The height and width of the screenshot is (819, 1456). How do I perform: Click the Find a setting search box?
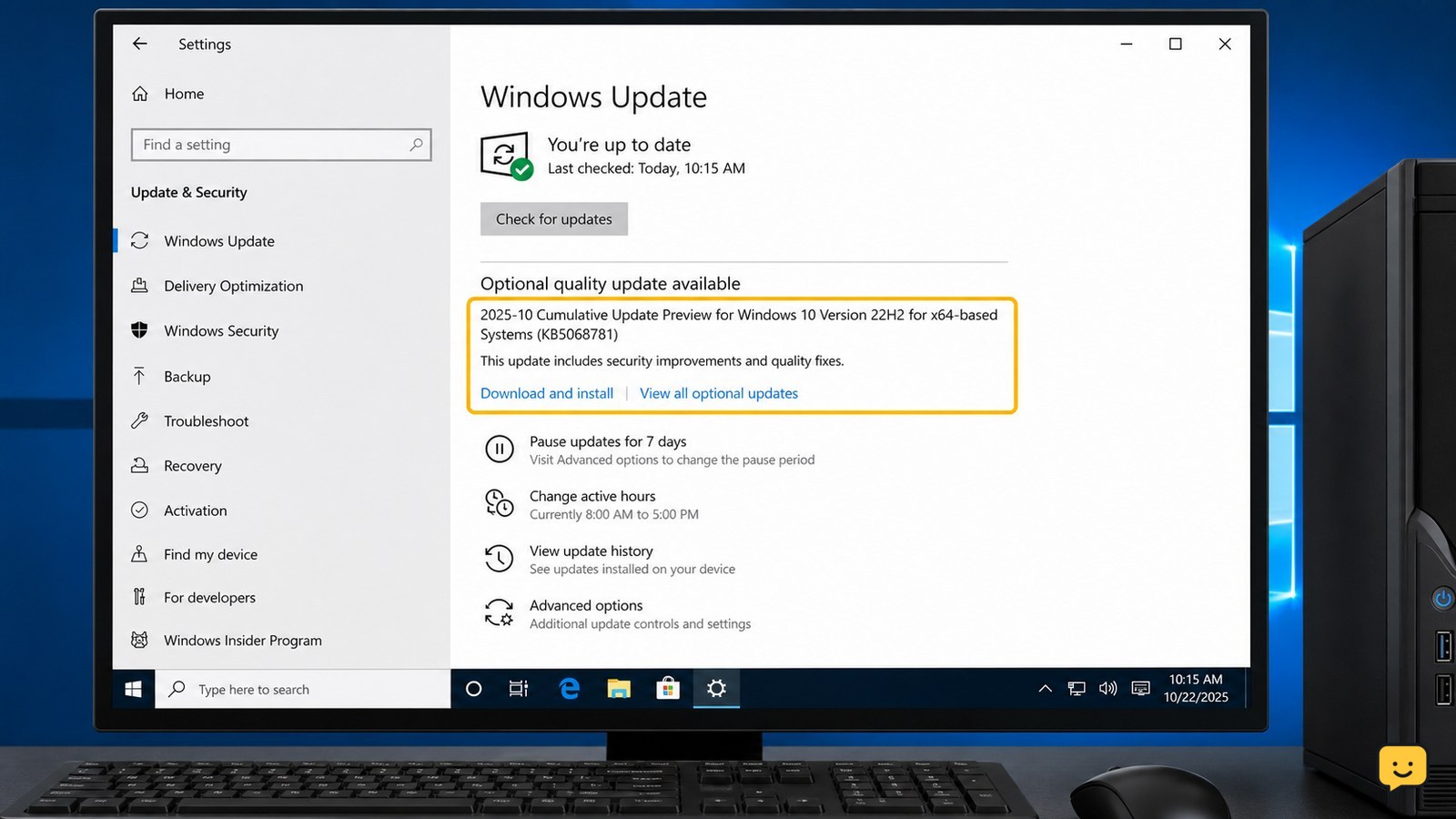(x=281, y=145)
